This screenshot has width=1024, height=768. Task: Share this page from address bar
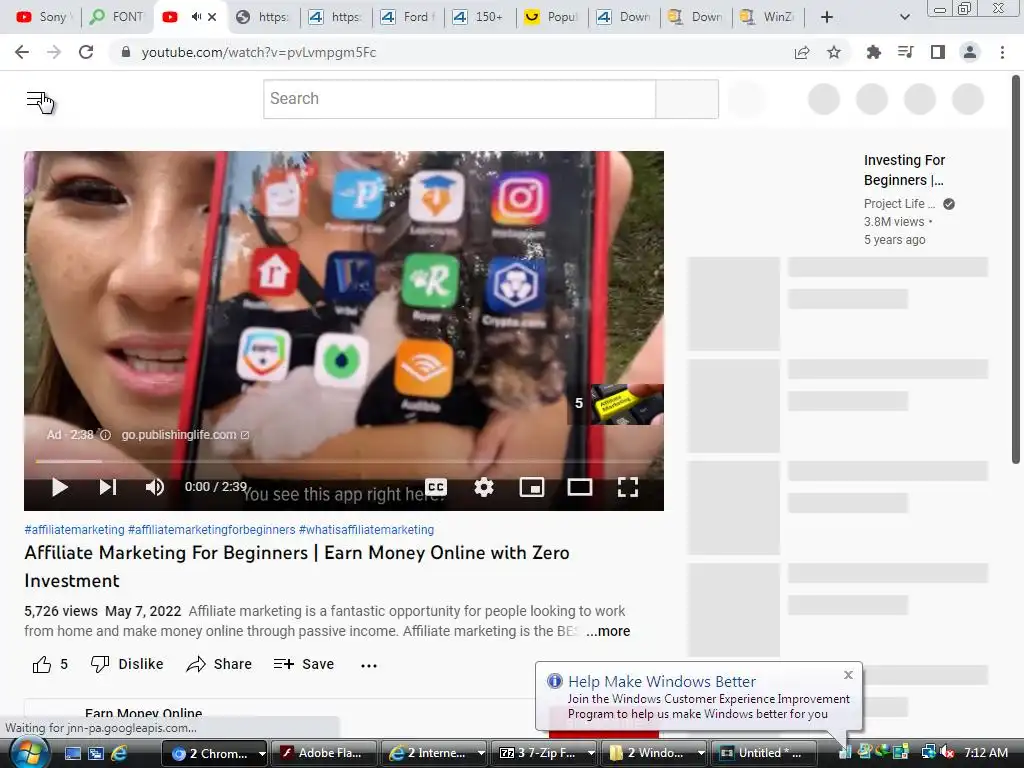click(802, 52)
